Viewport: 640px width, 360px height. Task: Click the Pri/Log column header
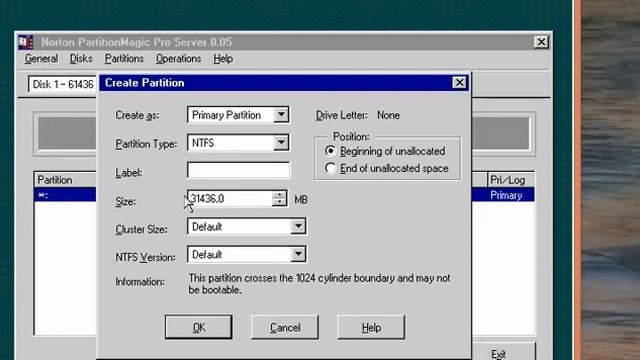click(x=511, y=180)
